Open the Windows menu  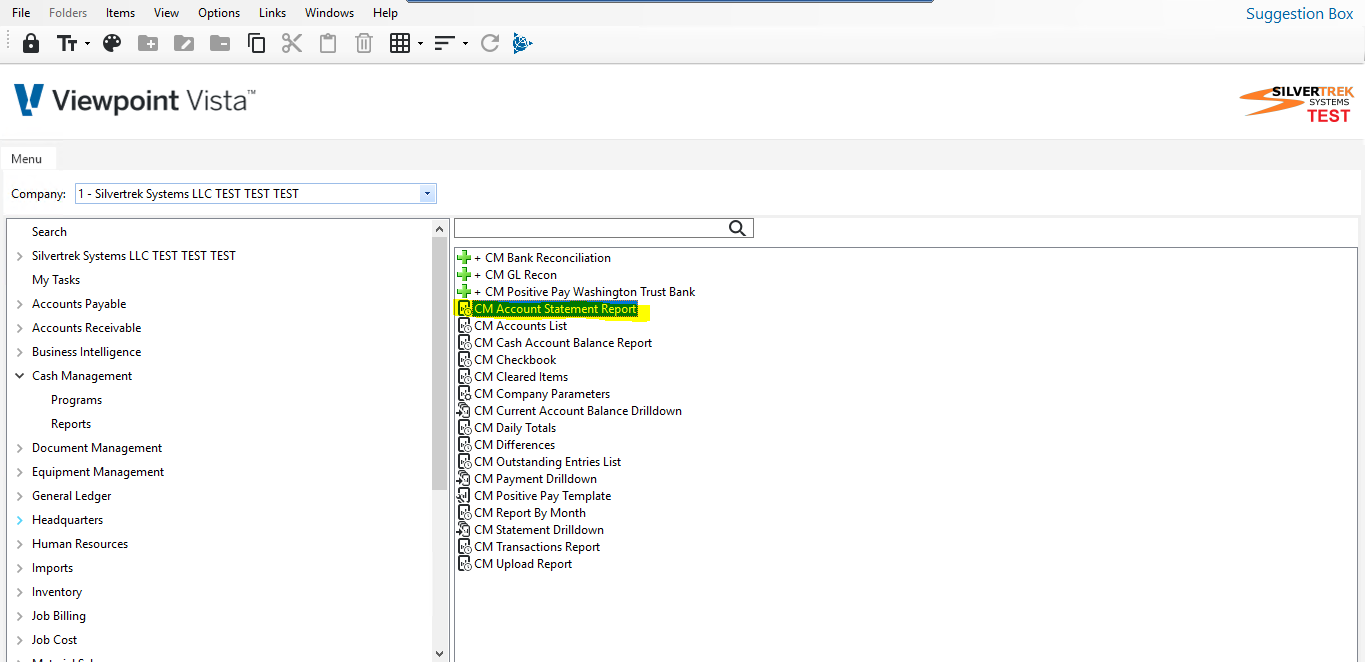[330, 13]
